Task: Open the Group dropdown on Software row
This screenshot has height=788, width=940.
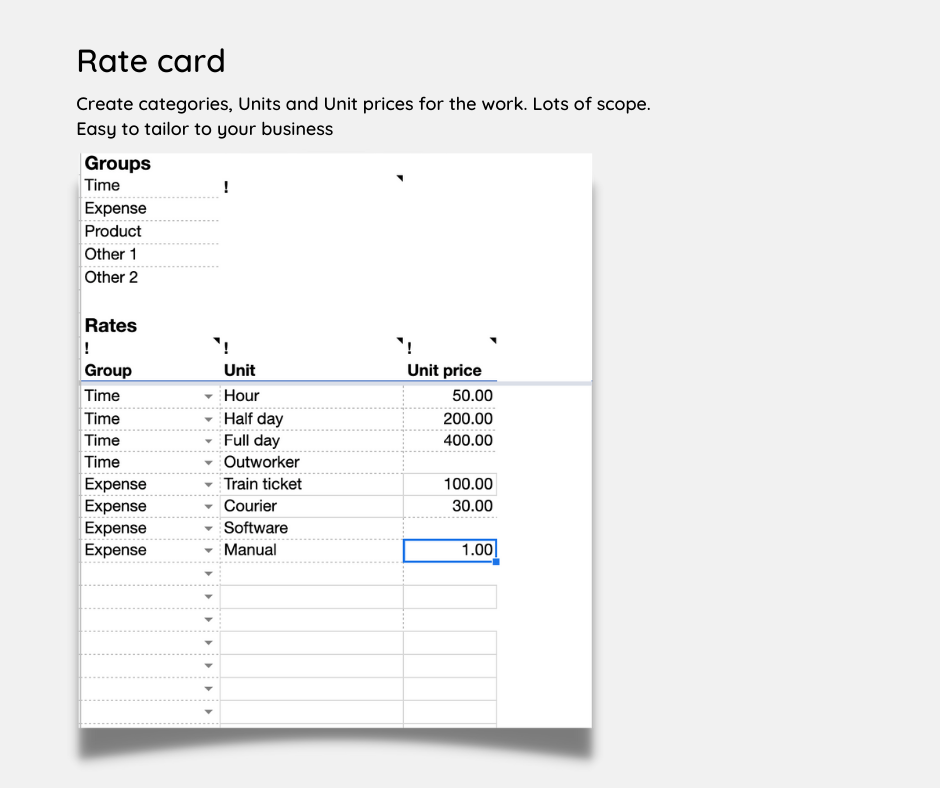Action: pos(209,529)
